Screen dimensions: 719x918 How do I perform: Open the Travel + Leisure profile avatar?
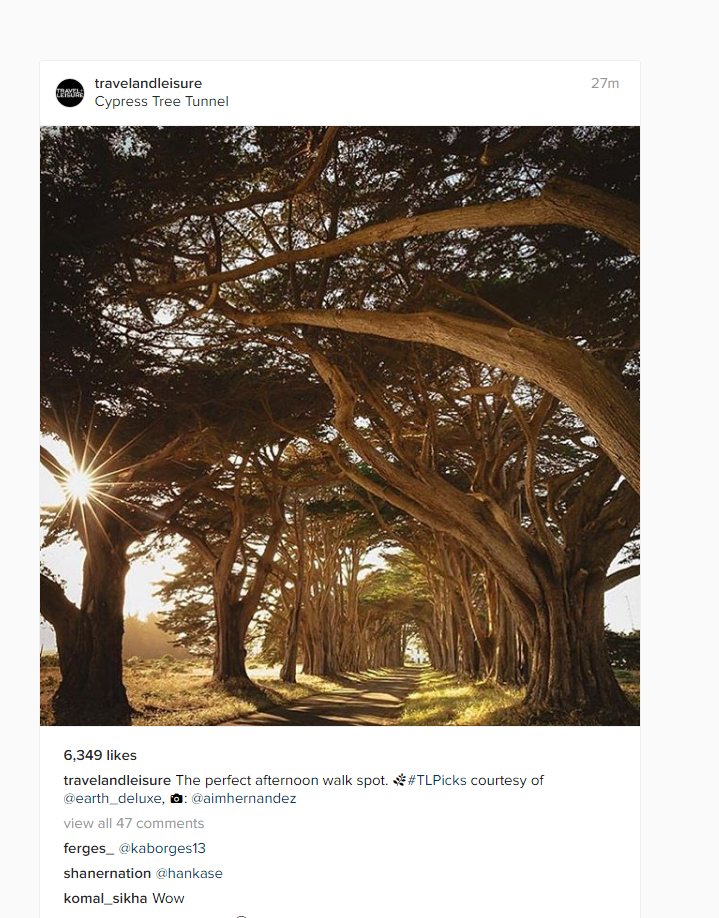(x=70, y=93)
